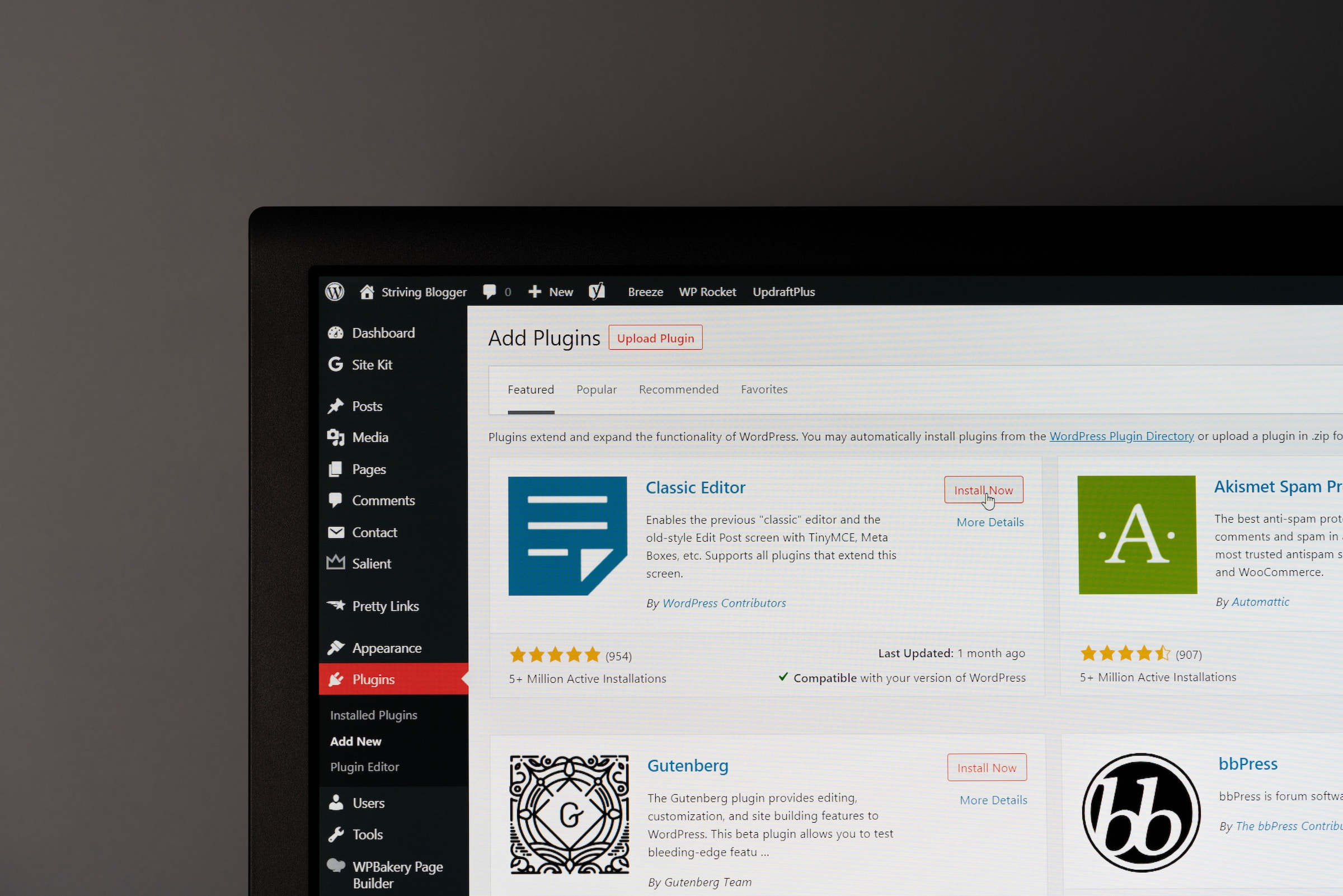Expand Plugin Editor submenu

click(365, 765)
